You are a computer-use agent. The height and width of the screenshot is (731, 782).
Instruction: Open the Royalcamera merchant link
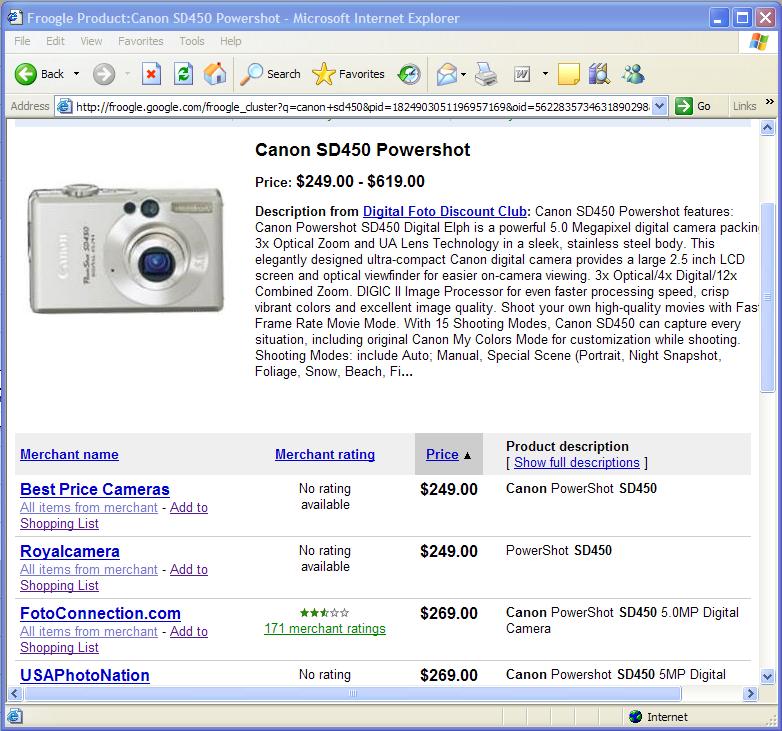coord(70,551)
